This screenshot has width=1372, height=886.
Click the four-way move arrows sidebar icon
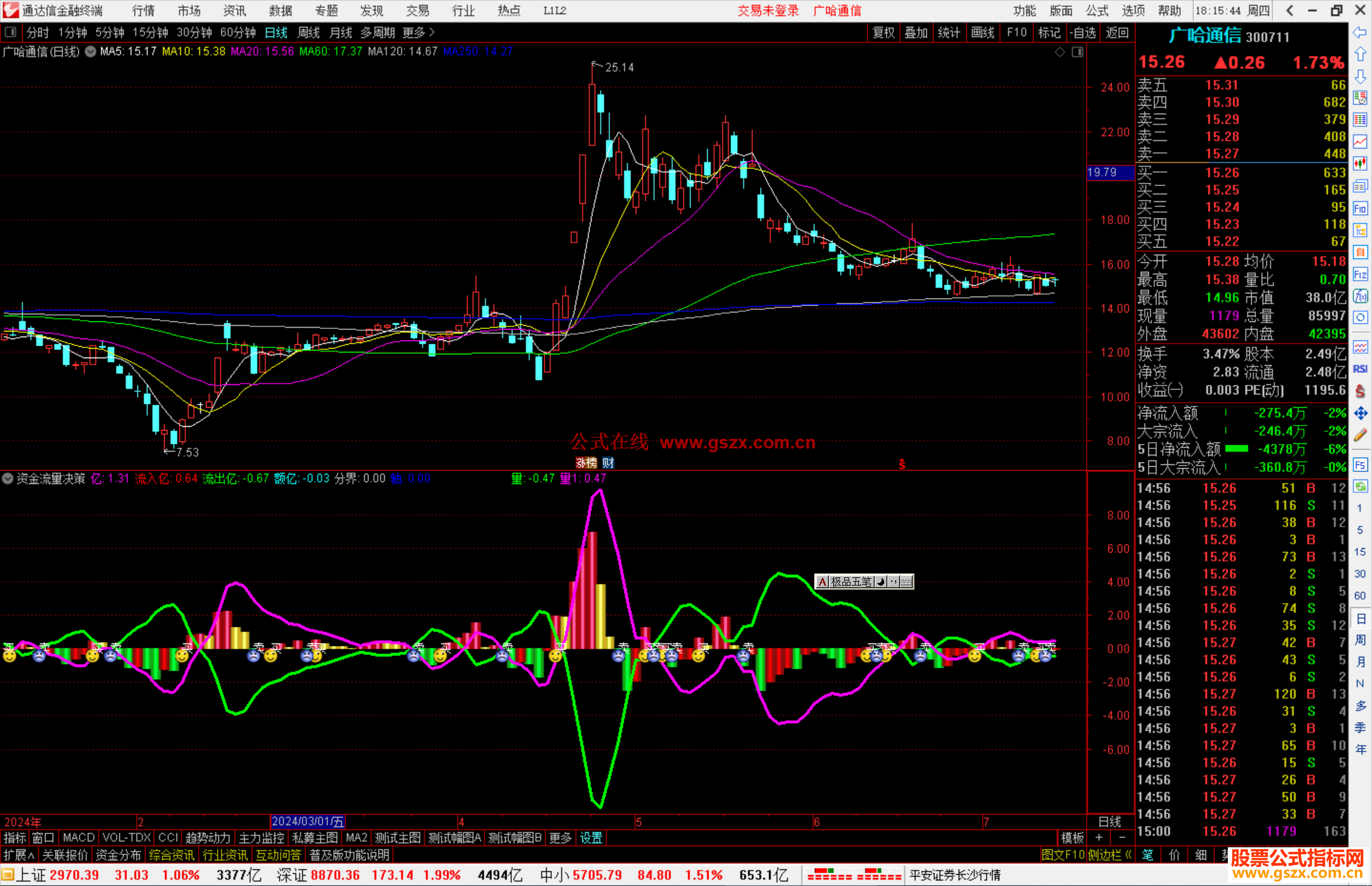(x=1360, y=413)
